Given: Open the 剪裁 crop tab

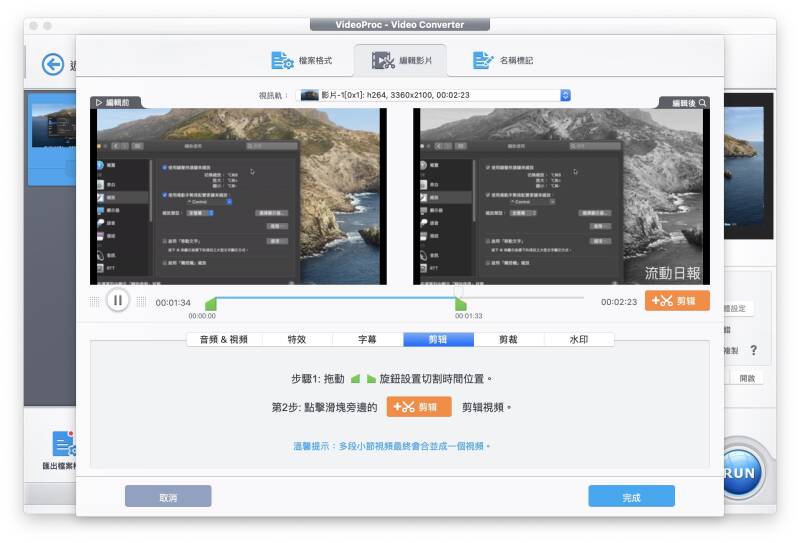Looking at the screenshot, I should (509, 339).
